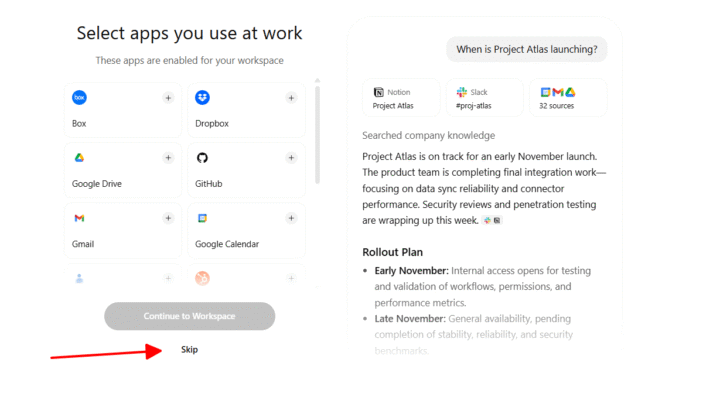Add GitHub via its plus button

click(291, 158)
